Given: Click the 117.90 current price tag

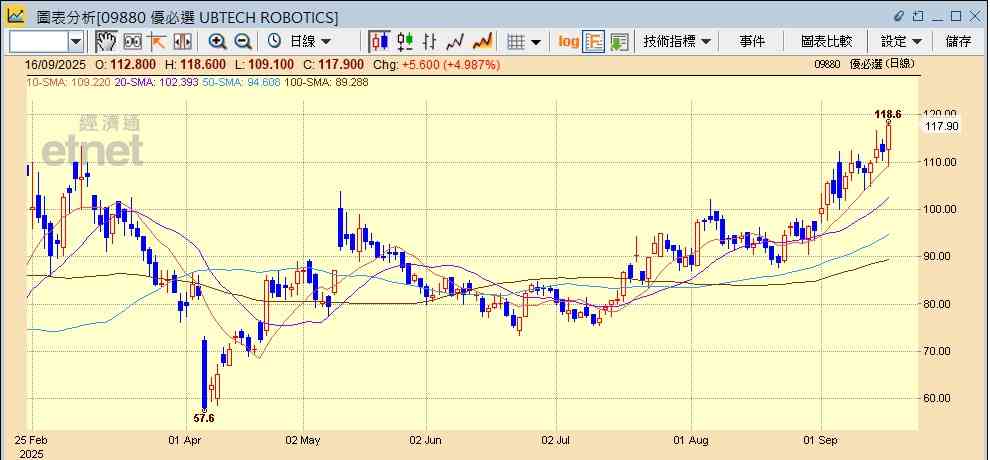Looking at the screenshot, I should (x=941, y=127).
